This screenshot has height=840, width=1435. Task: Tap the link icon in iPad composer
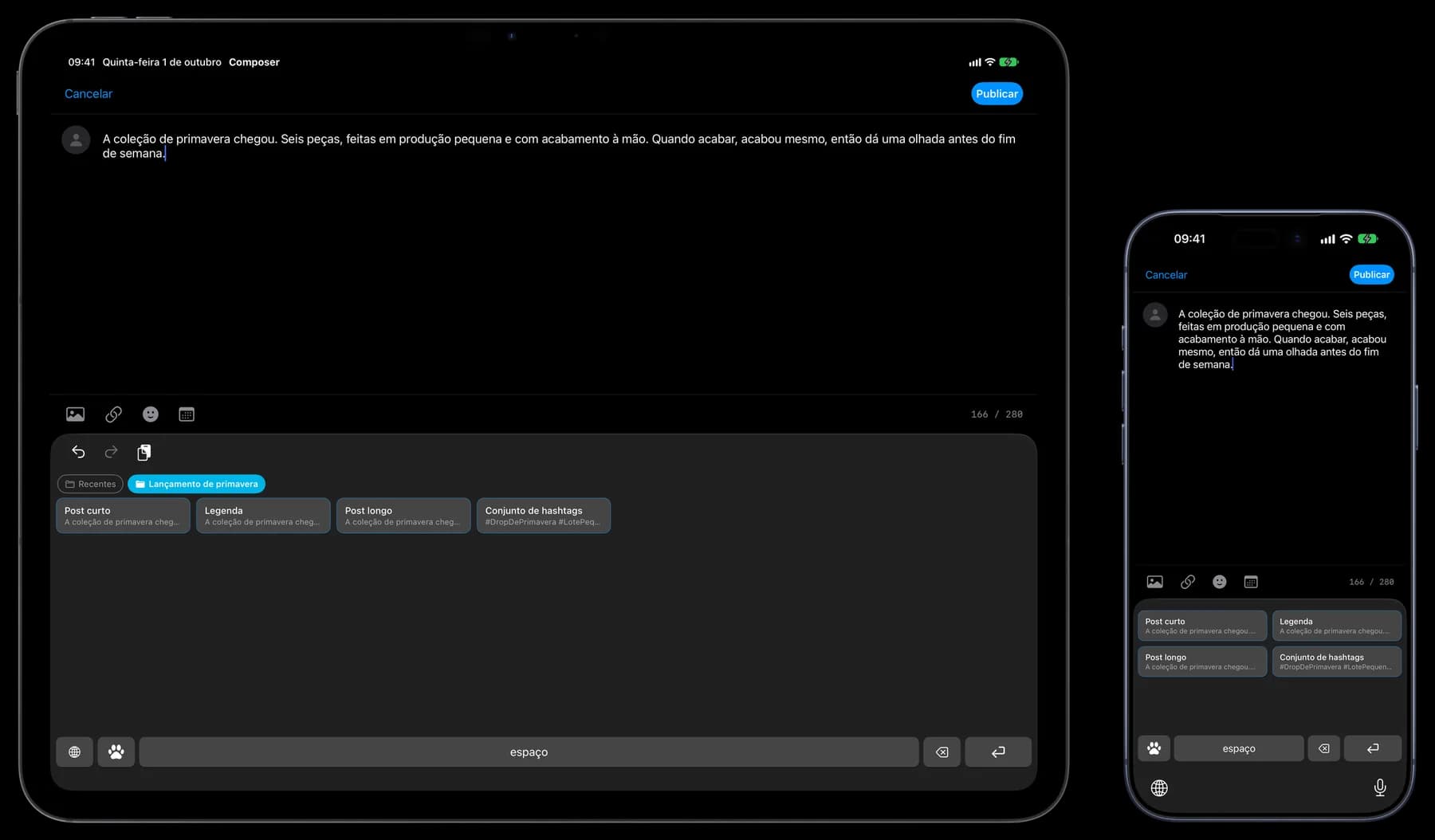(x=113, y=414)
